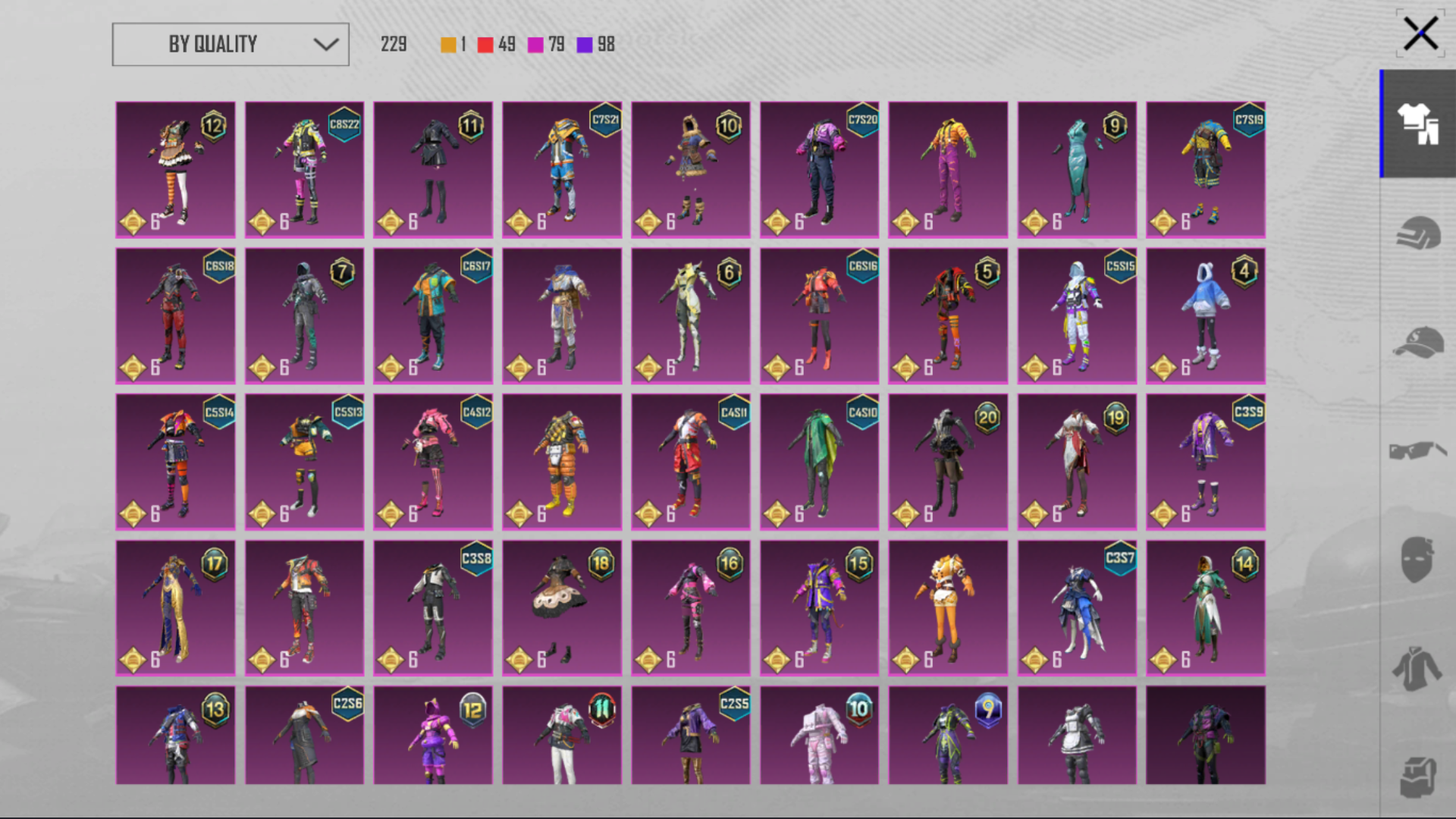Choose the gold outfit with badge 17
Screen dimensions: 1456x819
[175, 608]
